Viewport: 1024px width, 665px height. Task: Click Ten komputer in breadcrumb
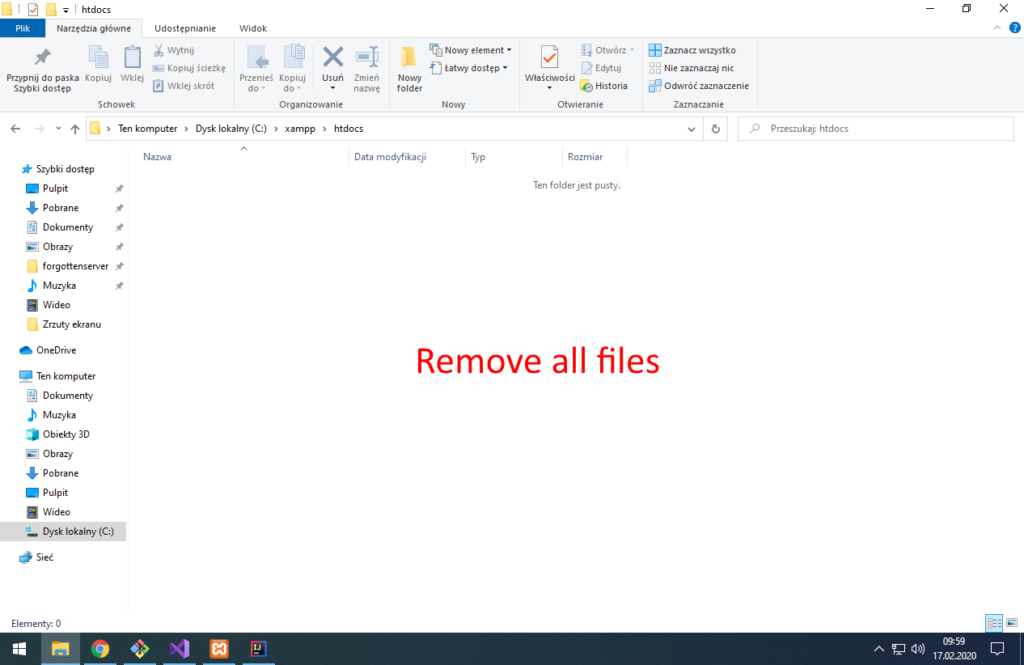click(x=148, y=129)
